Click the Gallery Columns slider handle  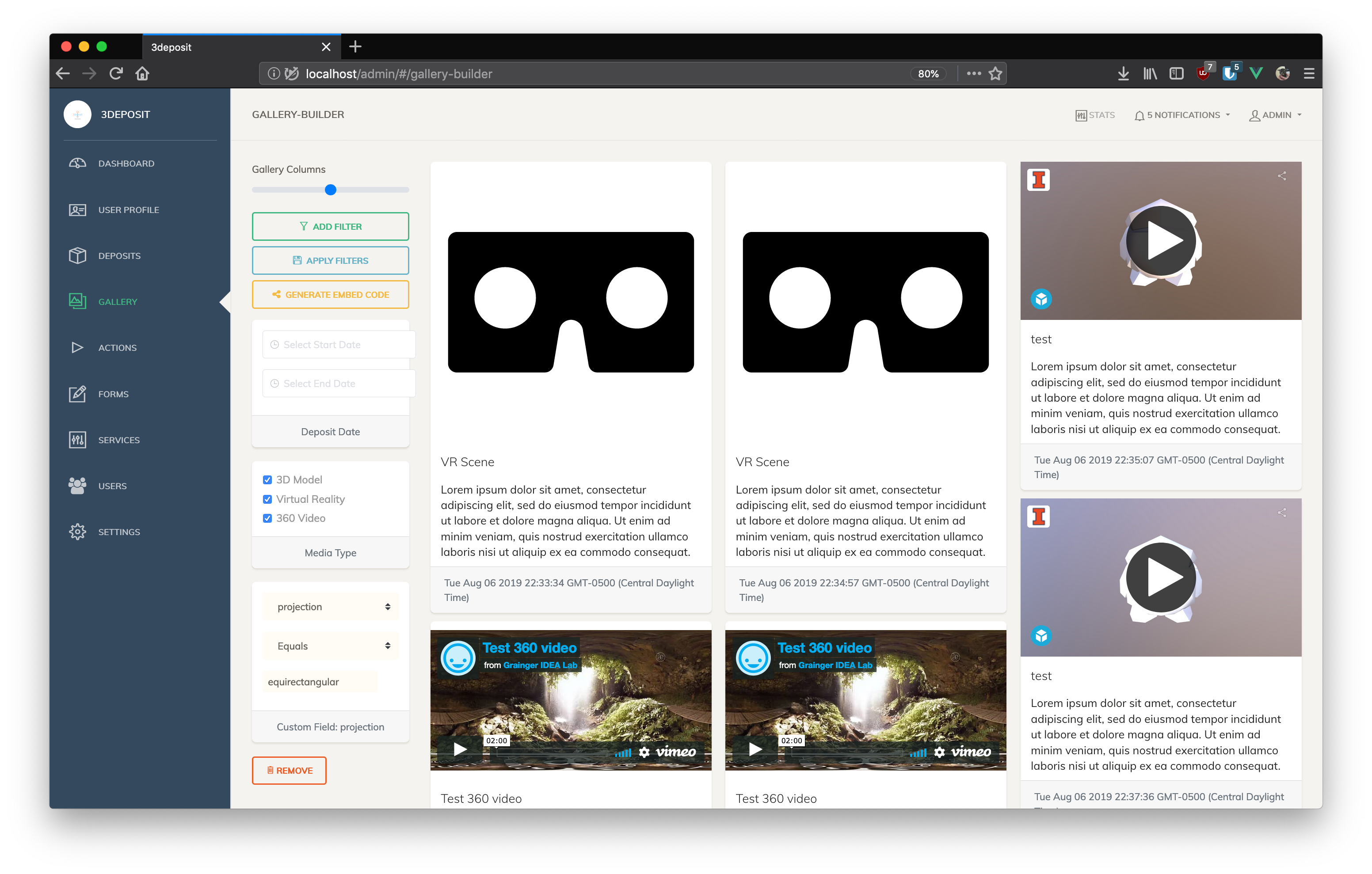coord(331,190)
